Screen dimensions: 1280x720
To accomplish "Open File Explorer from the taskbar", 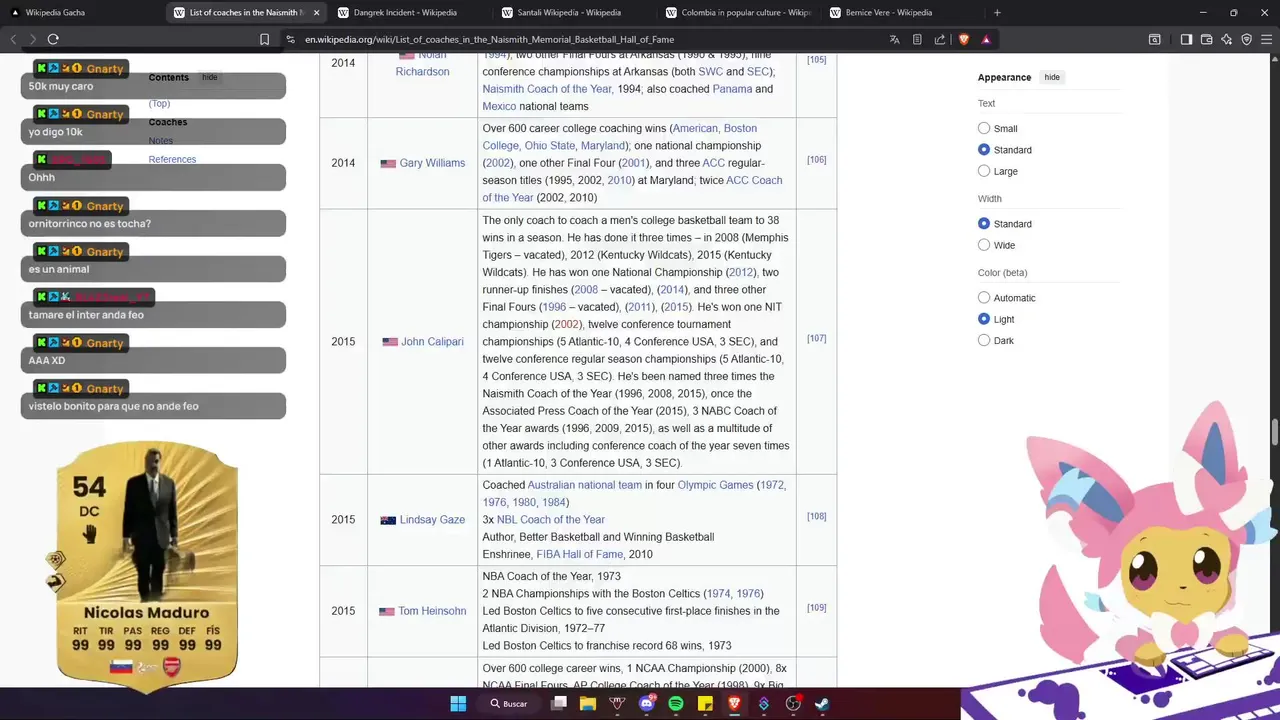I will click(588, 704).
